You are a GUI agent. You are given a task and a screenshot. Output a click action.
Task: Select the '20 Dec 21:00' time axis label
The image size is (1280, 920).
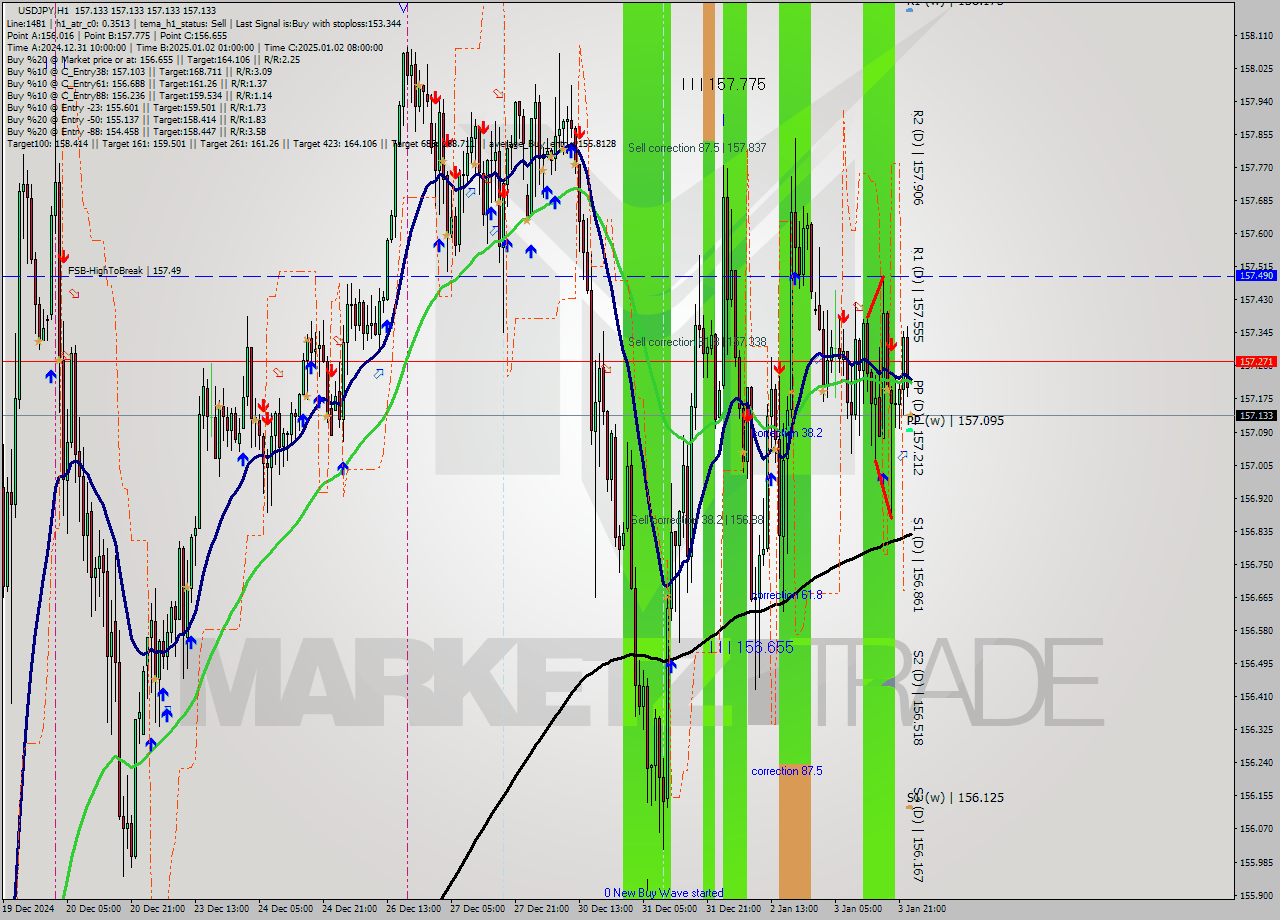[156, 909]
